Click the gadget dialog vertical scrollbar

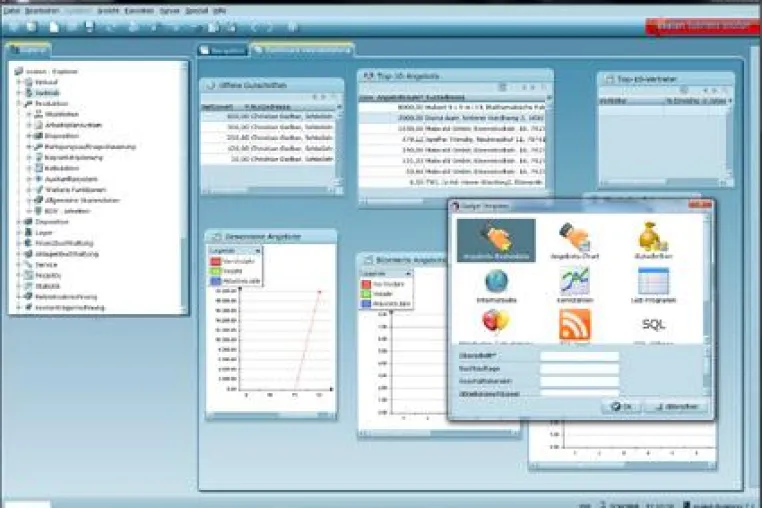[x=707, y=279]
